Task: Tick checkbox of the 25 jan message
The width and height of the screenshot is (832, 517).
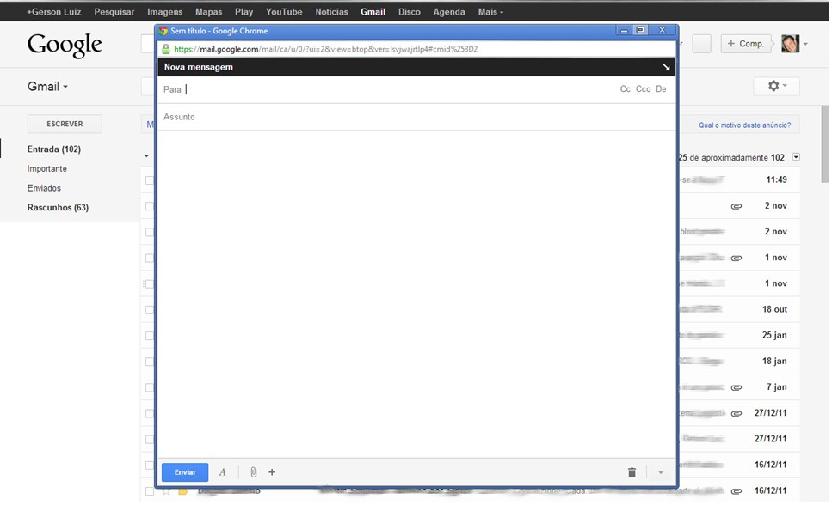Action: point(149,335)
